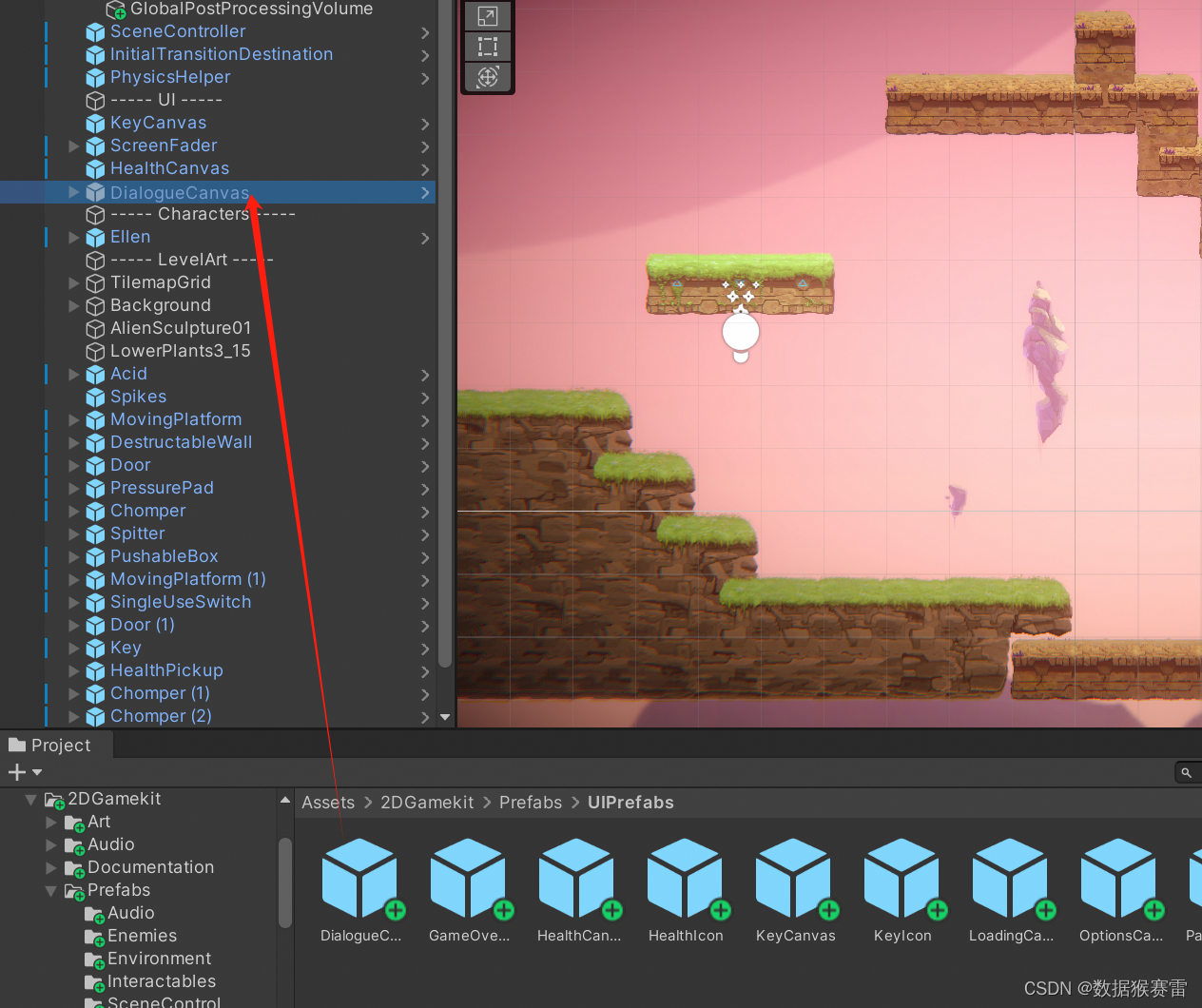The height and width of the screenshot is (1008, 1202).
Task: Click the TilemapGrid object icon
Action: click(x=95, y=283)
